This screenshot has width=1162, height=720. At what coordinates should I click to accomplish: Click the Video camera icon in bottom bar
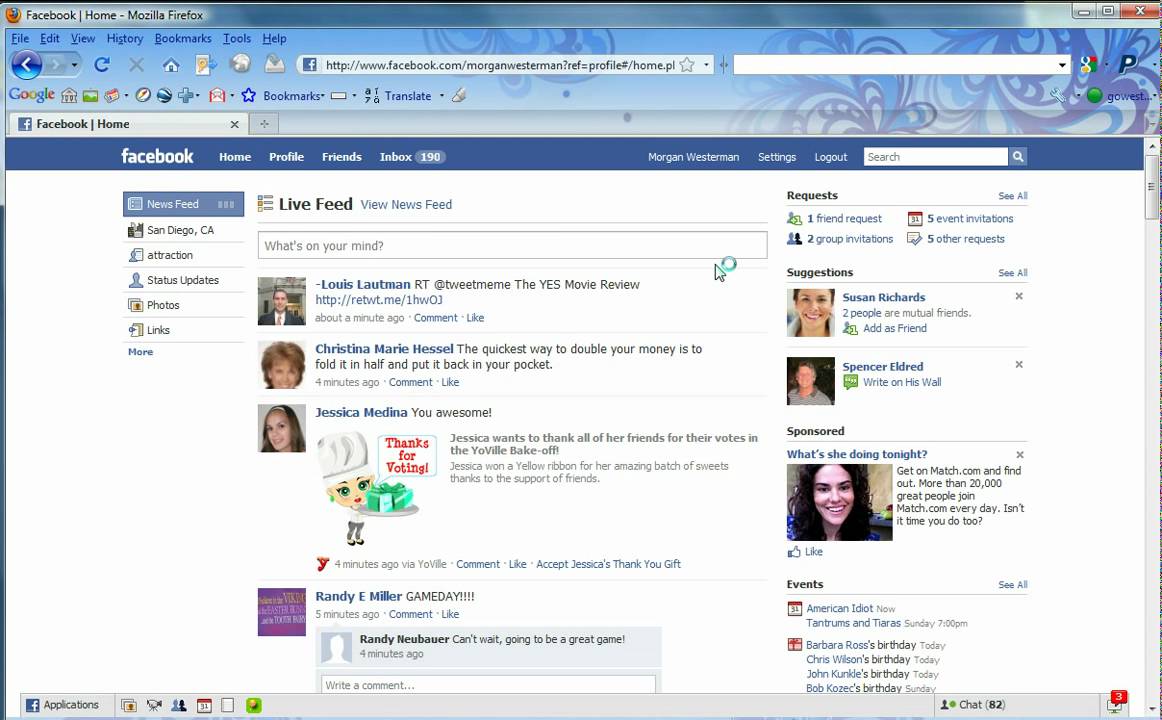point(154,705)
